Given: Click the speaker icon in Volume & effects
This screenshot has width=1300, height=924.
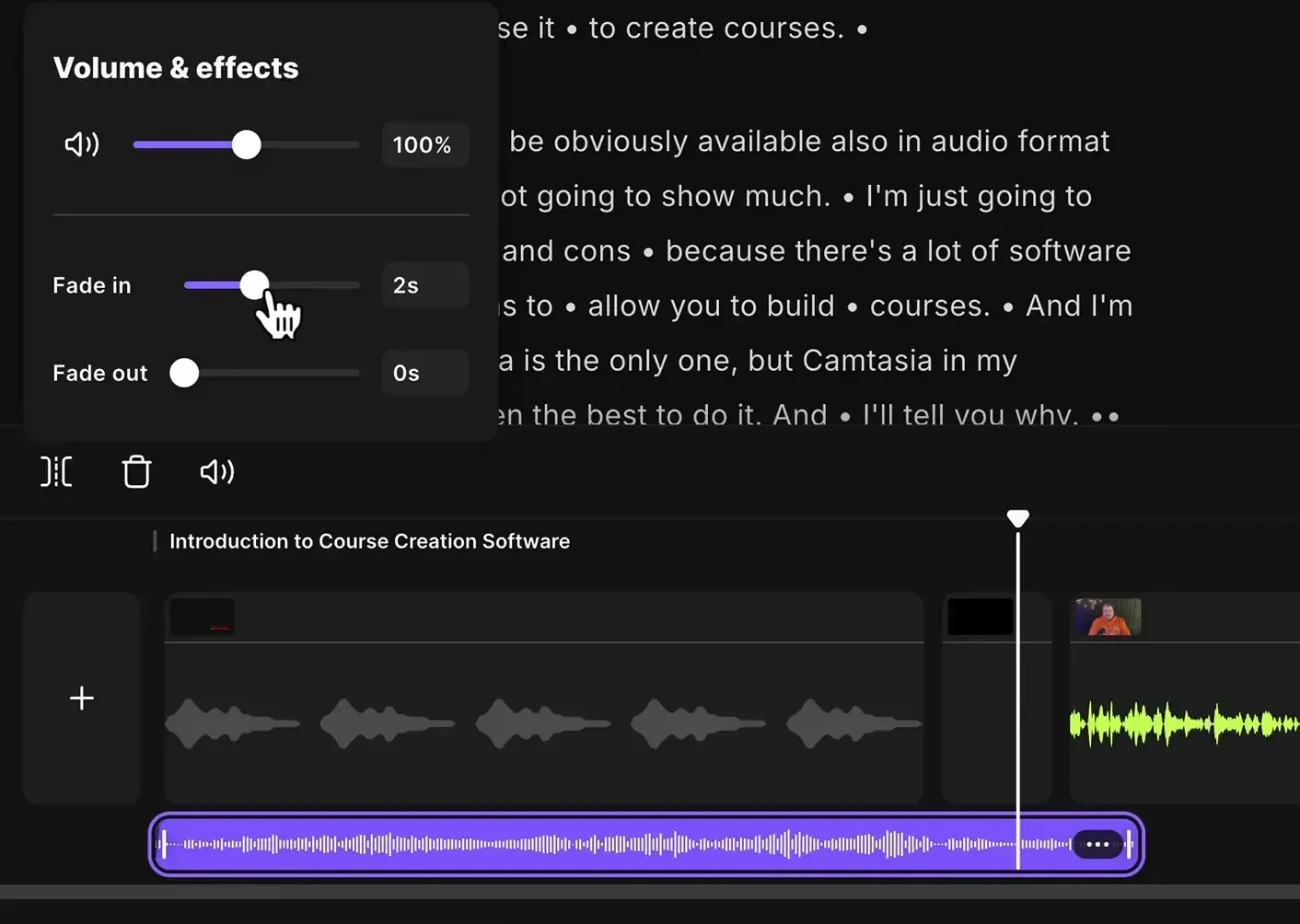Looking at the screenshot, I should [81, 144].
